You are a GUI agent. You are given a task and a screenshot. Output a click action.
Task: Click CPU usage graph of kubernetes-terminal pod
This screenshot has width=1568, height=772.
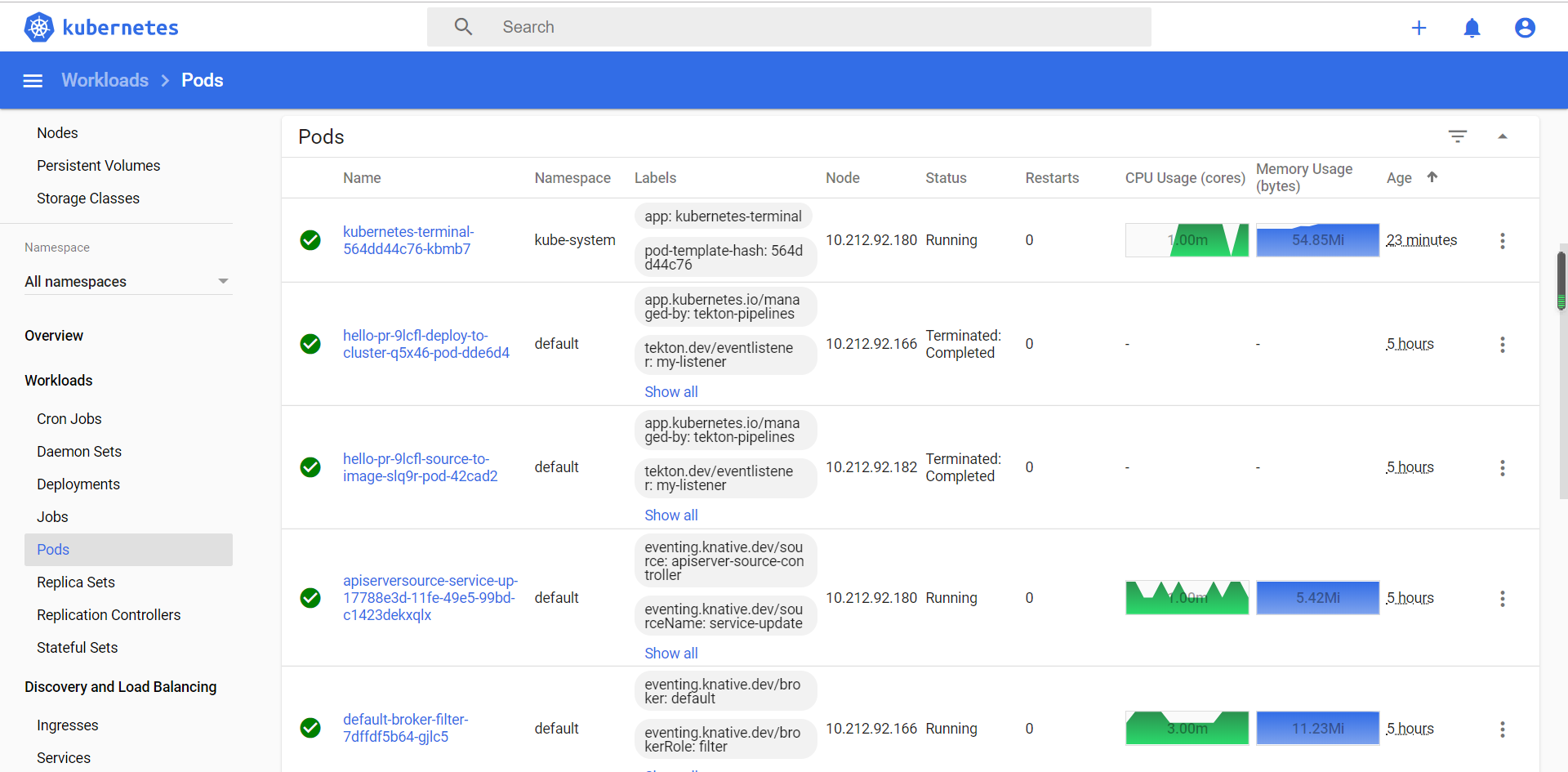point(1187,240)
